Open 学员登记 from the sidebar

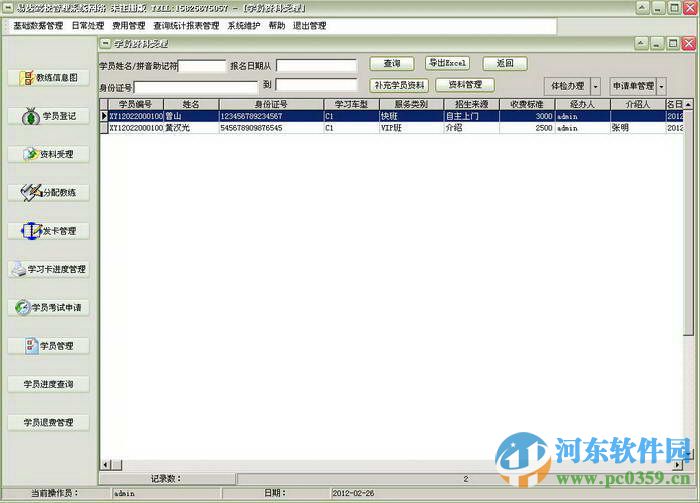(x=48, y=116)
